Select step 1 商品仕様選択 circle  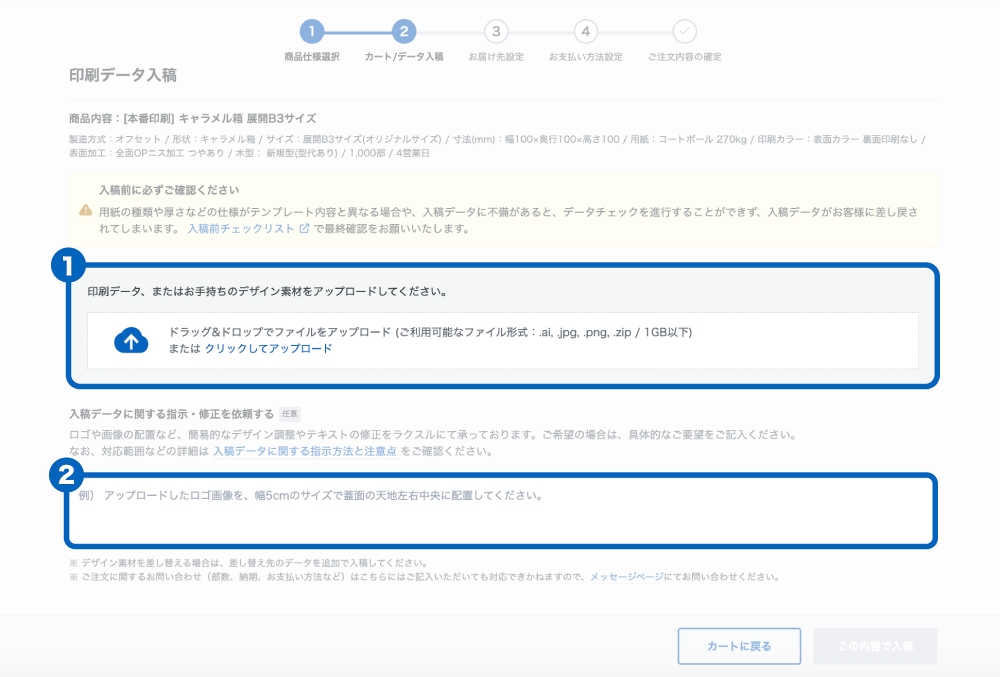(312, 31)
